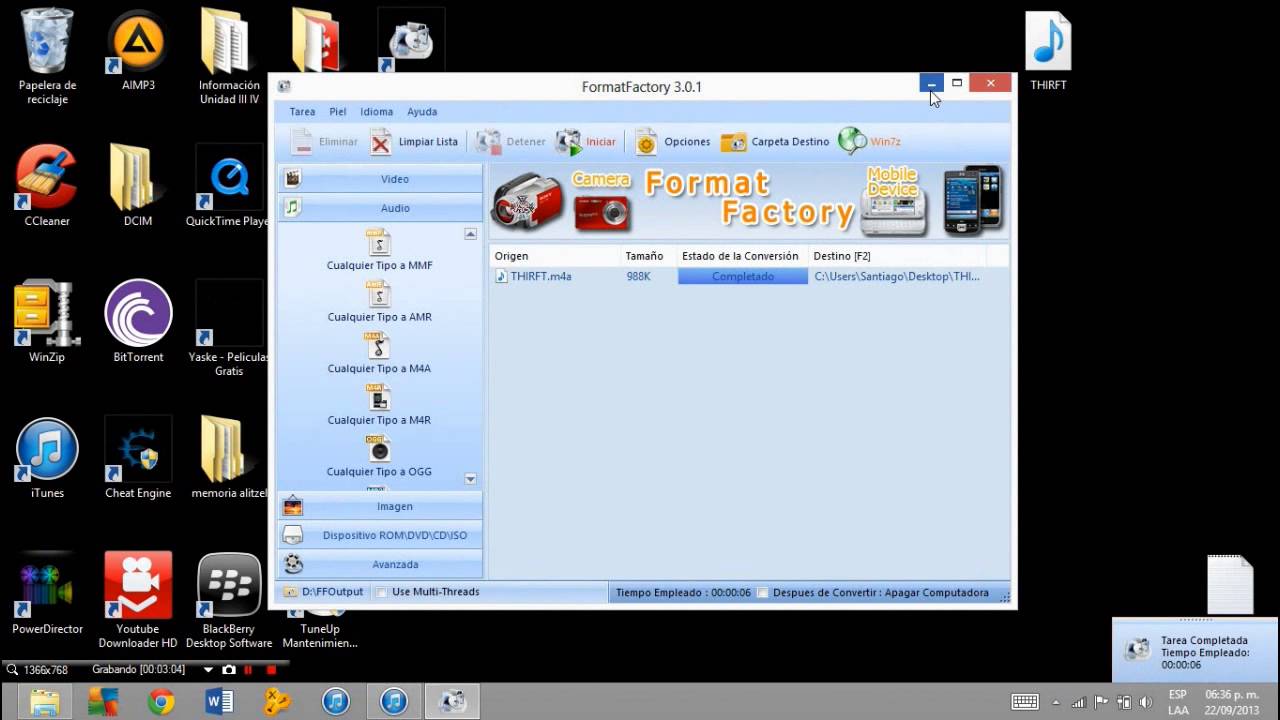1280x720 pixels.
Task: Click Estado de la Conversión column header
Action: point(742,256)
